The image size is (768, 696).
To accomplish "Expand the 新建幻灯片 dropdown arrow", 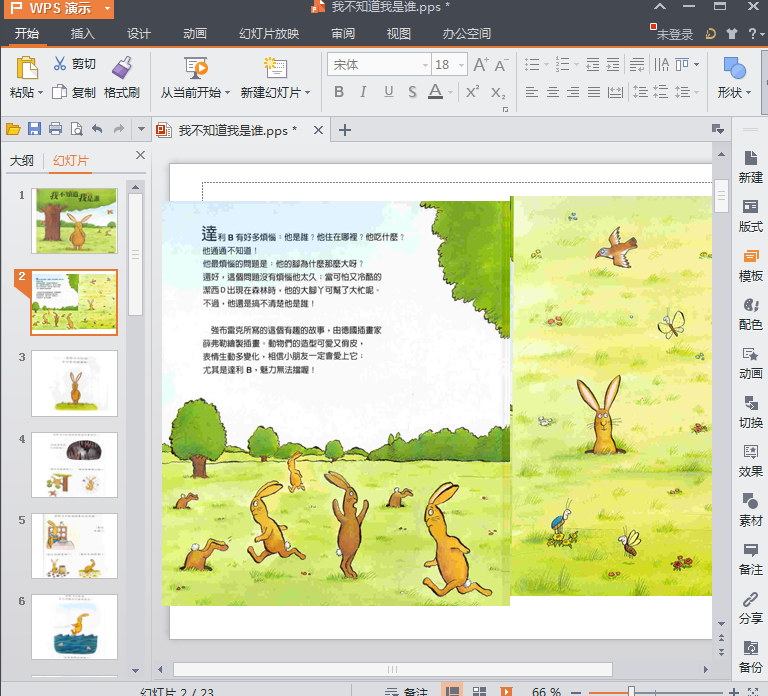I will click(x=307, y=93).
